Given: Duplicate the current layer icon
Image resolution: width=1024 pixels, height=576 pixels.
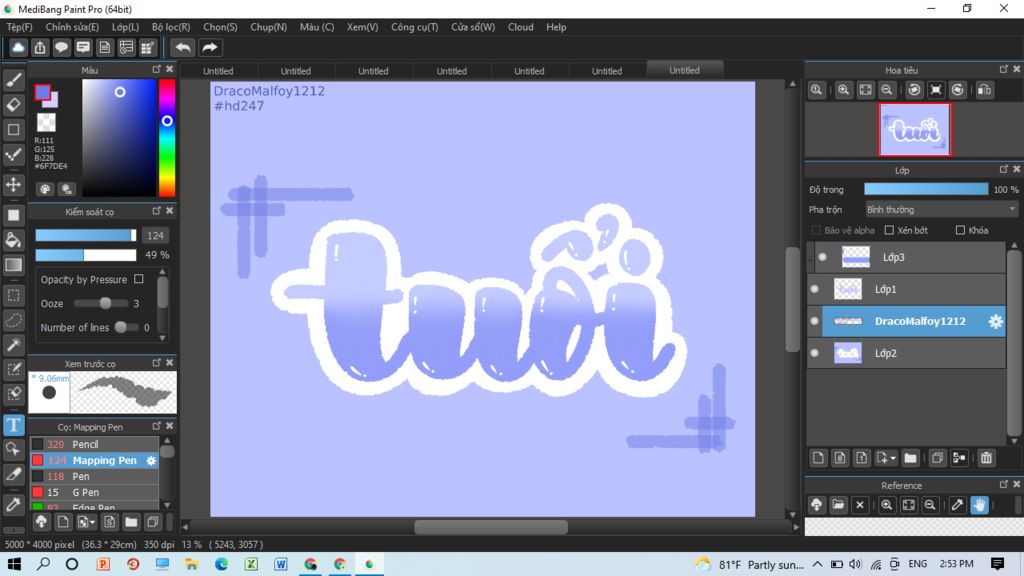Looking at the screenshot, I should [x=937, y=458].
